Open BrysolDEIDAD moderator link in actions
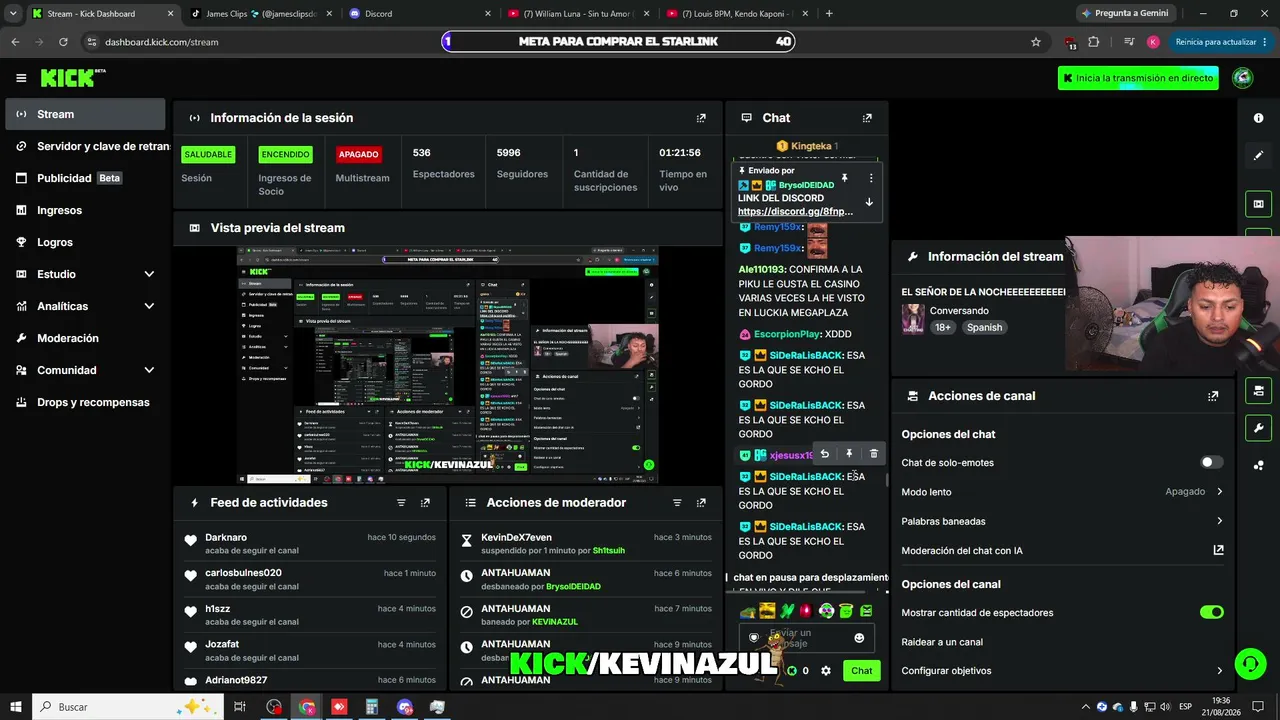 (x=573, y=586)
